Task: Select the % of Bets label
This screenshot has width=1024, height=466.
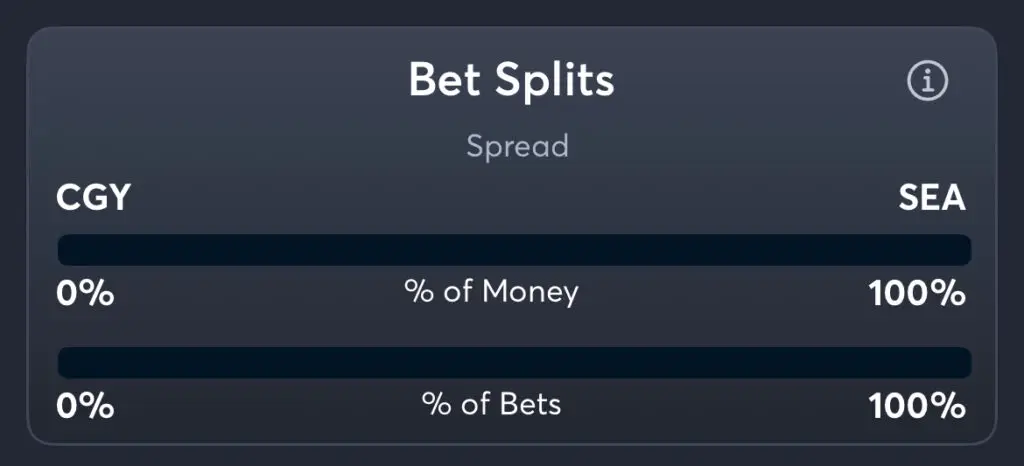Action: click(x=491, y=405)
